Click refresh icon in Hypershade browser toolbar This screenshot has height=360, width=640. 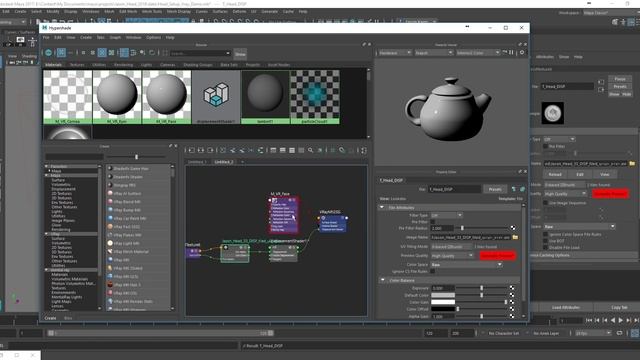pos(151,53)
